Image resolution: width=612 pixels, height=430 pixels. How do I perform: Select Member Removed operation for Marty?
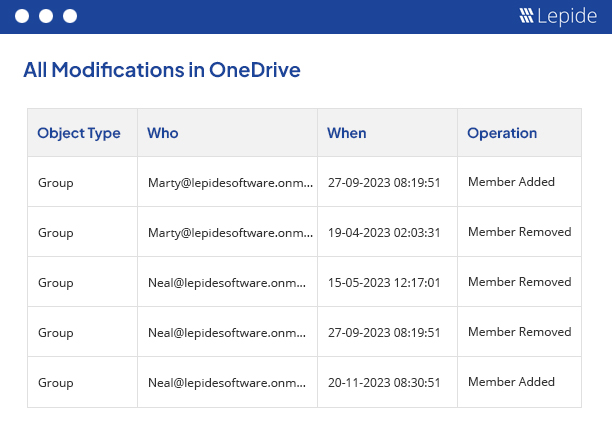[x=519, y=232]
